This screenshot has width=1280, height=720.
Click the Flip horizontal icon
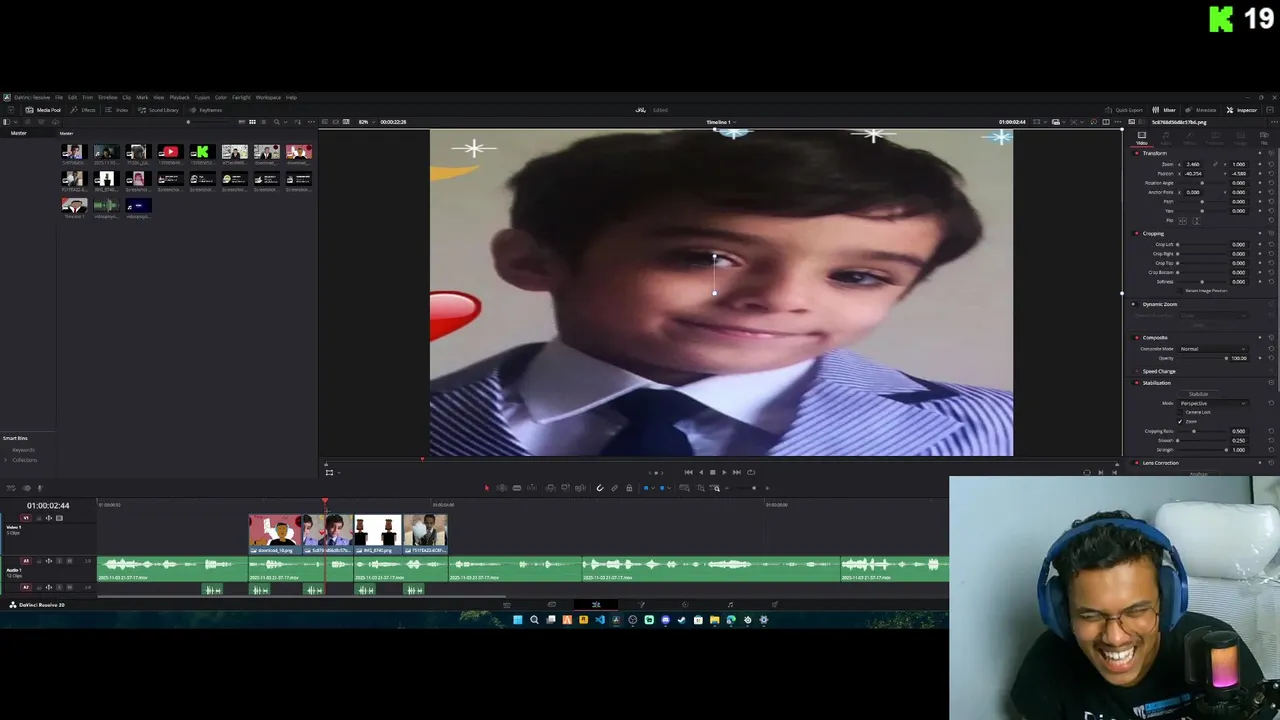coord(1183,221)
